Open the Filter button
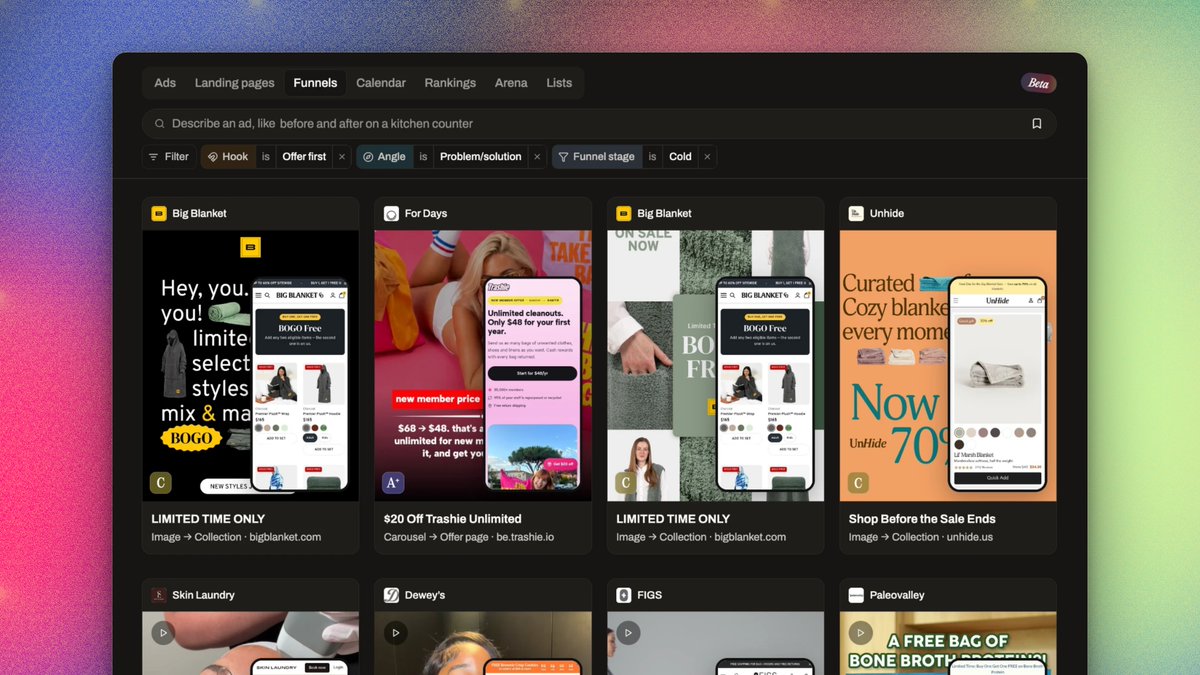1200x675 pixels. 168,157
